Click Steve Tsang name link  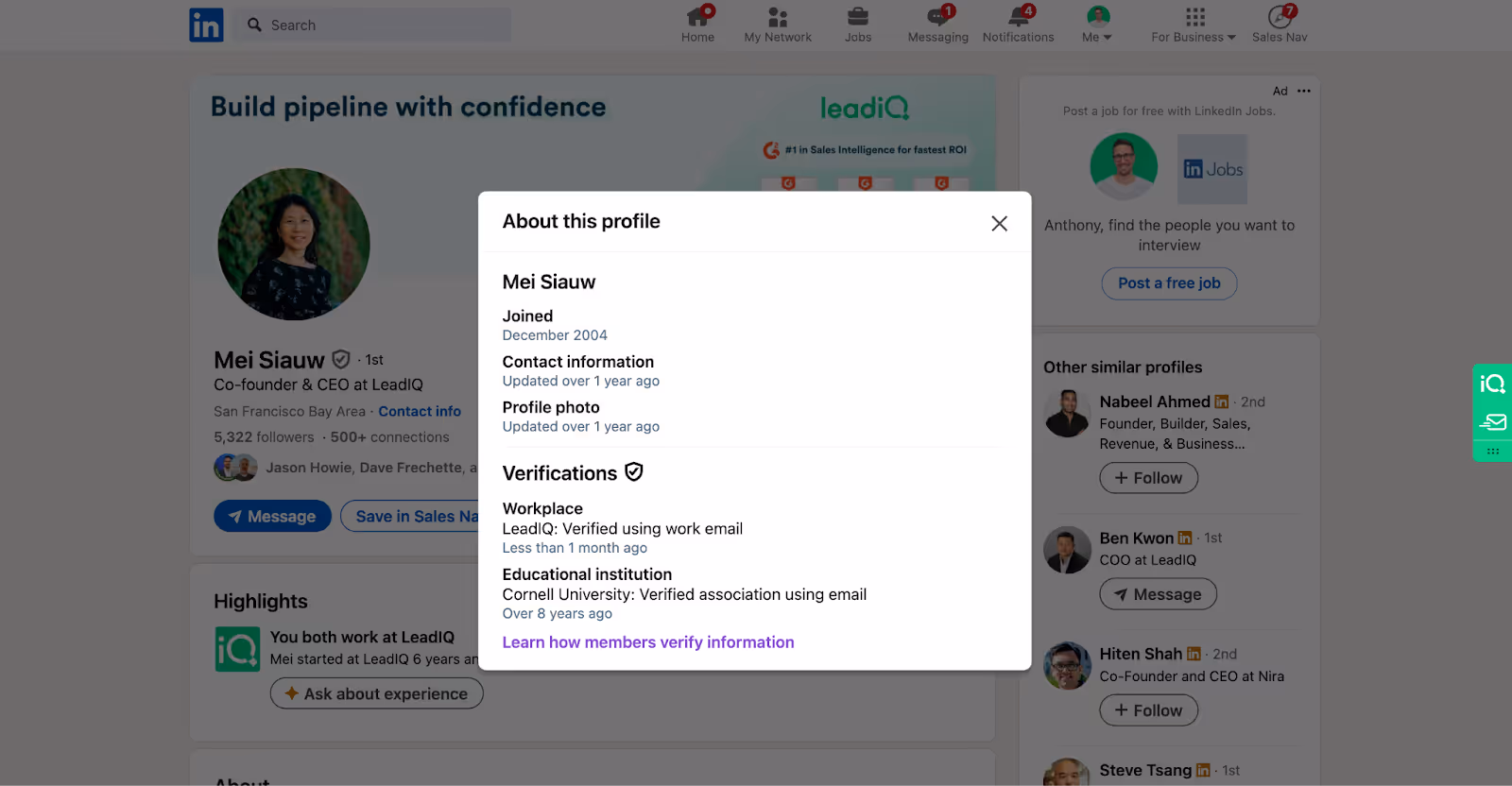coord(1145,770)
